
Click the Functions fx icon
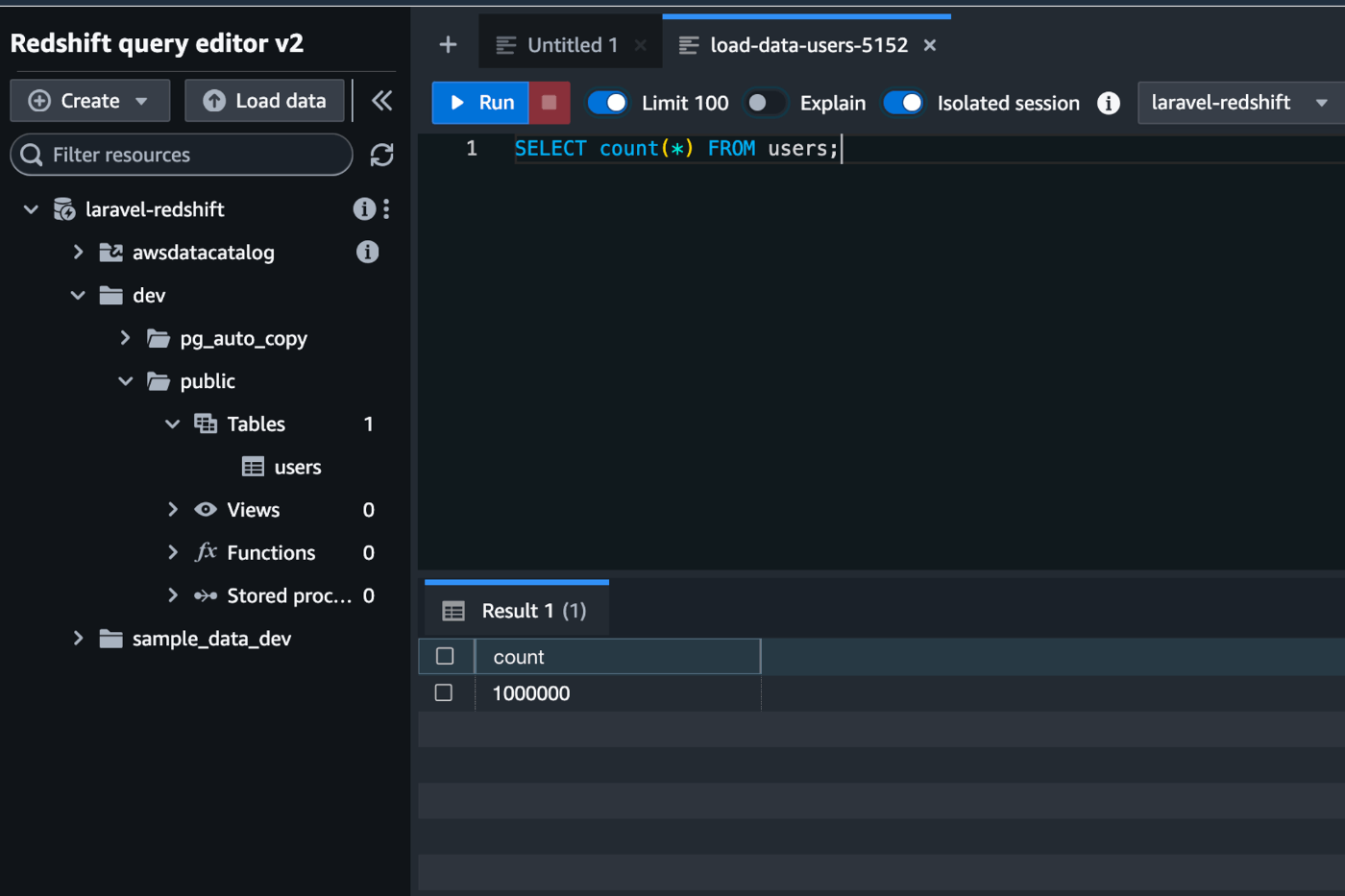tap(206, 551)
